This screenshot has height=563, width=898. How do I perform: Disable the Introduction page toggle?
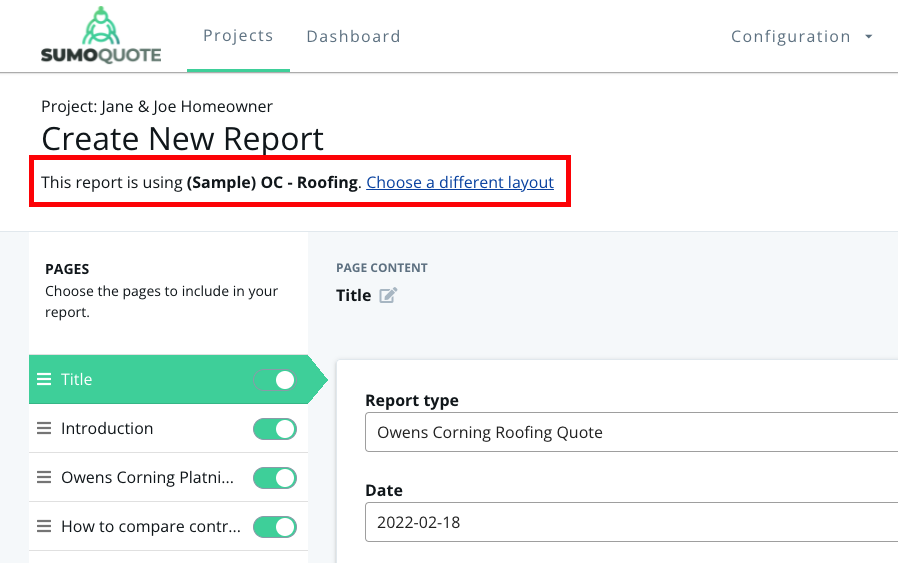(x=275, y=429)
